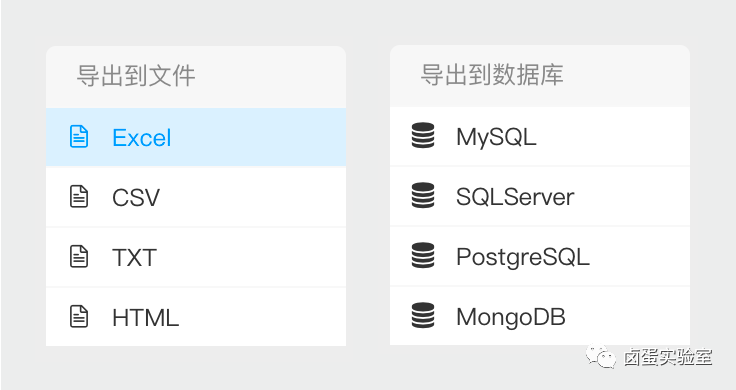Click the file icon next to CSV
This screenshot has width=736, height=390.
point(79,196)
